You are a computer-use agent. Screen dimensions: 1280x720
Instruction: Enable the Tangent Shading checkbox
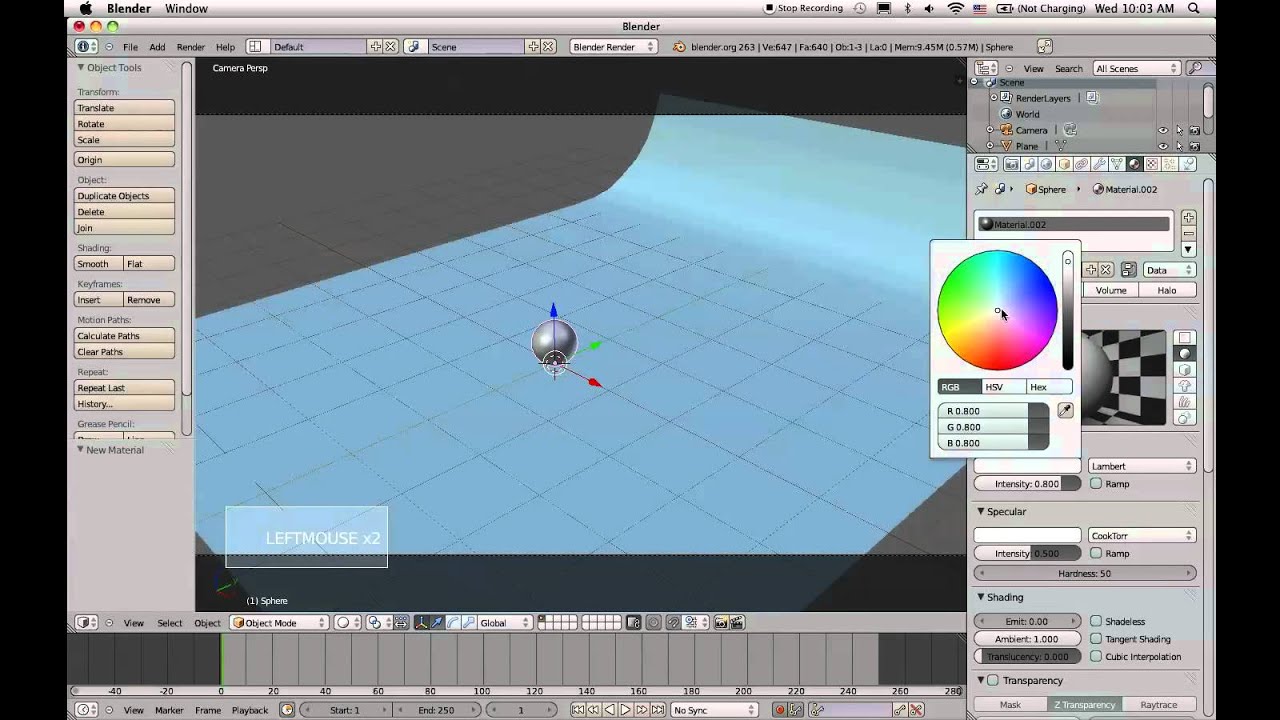click(x=1096, y=639)
